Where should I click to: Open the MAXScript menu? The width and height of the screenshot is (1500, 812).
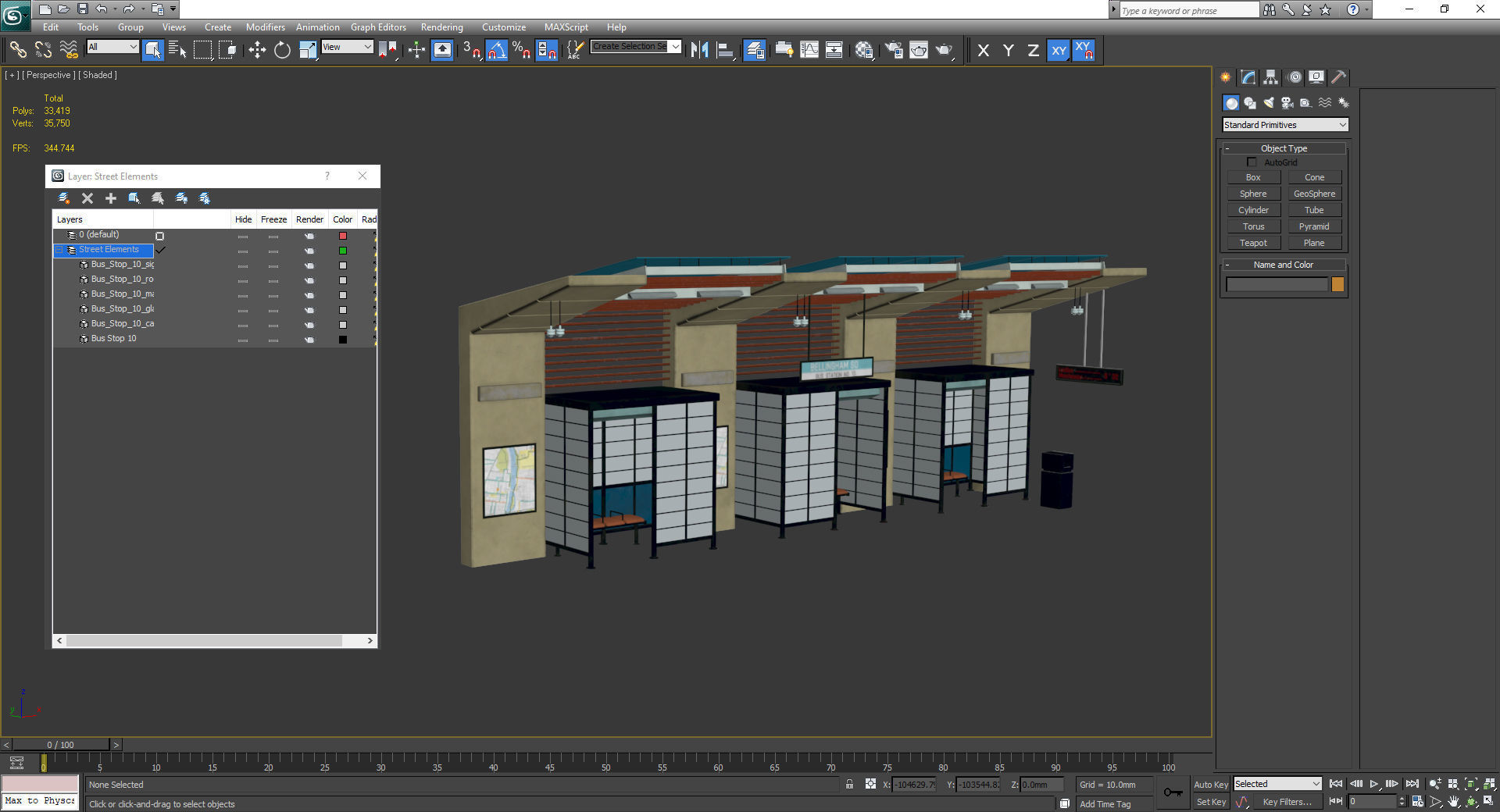click(x=566, y=27)
